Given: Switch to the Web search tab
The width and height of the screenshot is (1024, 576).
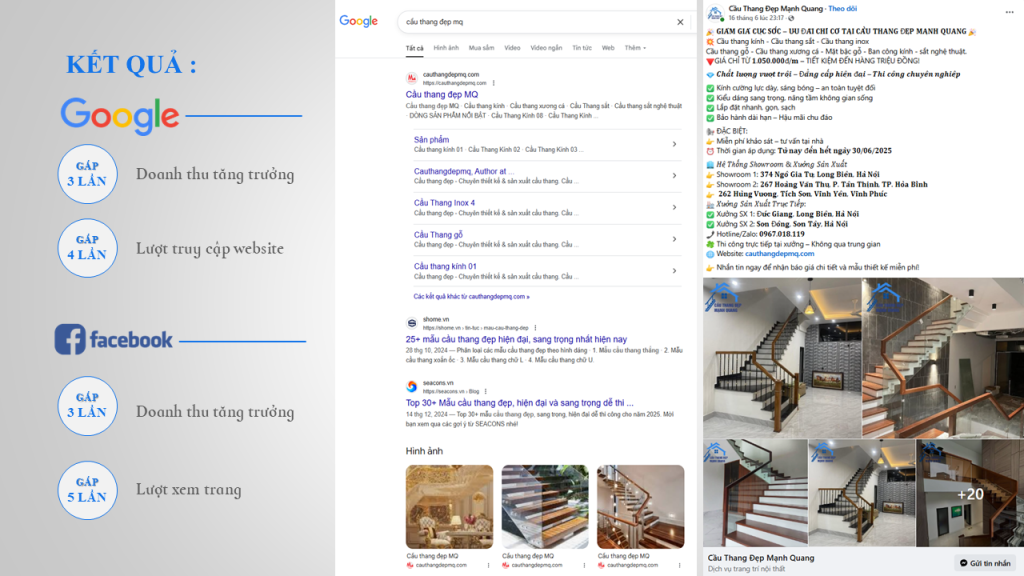Looking at the screenshot, I should pos(608,48).
